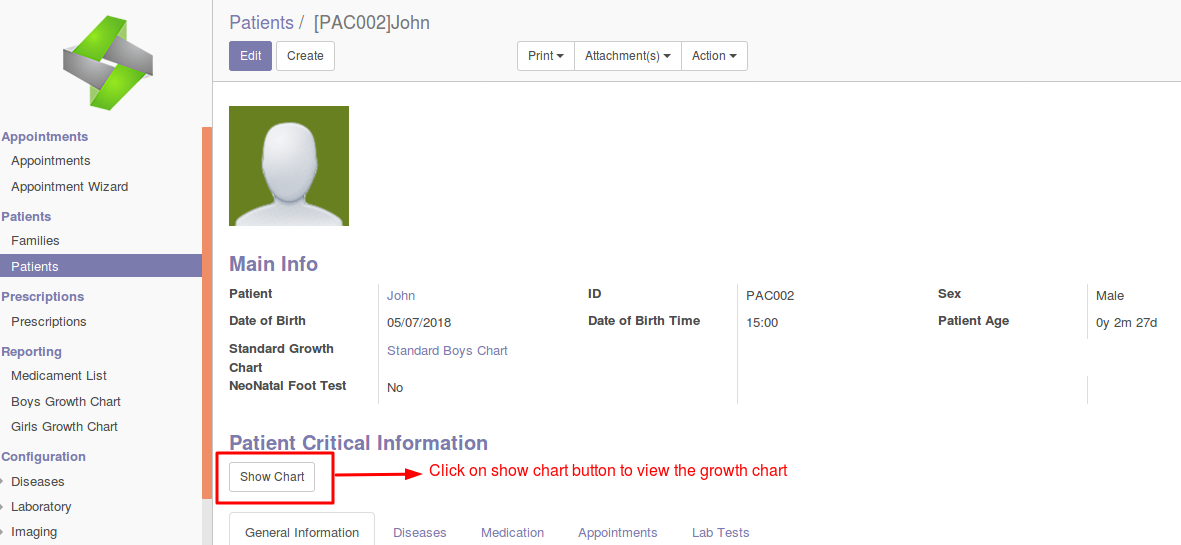Viewport: 1181px width, 545px height.
Task: Open Standard Boys Chart link
Action: (x=447, y=351)
